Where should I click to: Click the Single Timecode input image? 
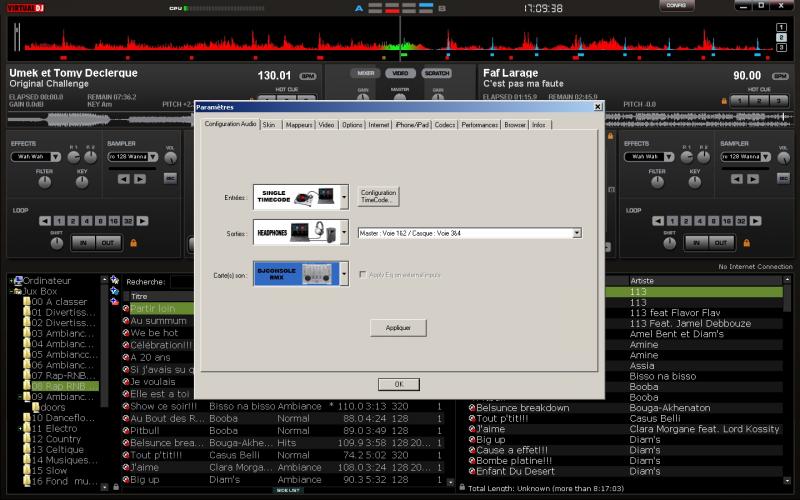[294, 195]
